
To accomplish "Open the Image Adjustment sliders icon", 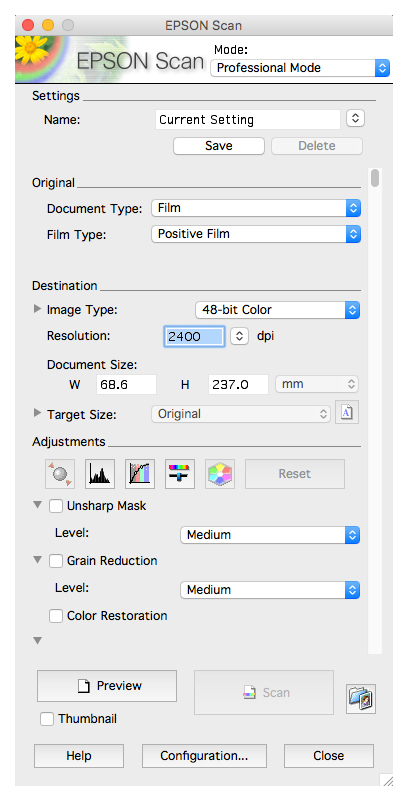I will 180,474.
